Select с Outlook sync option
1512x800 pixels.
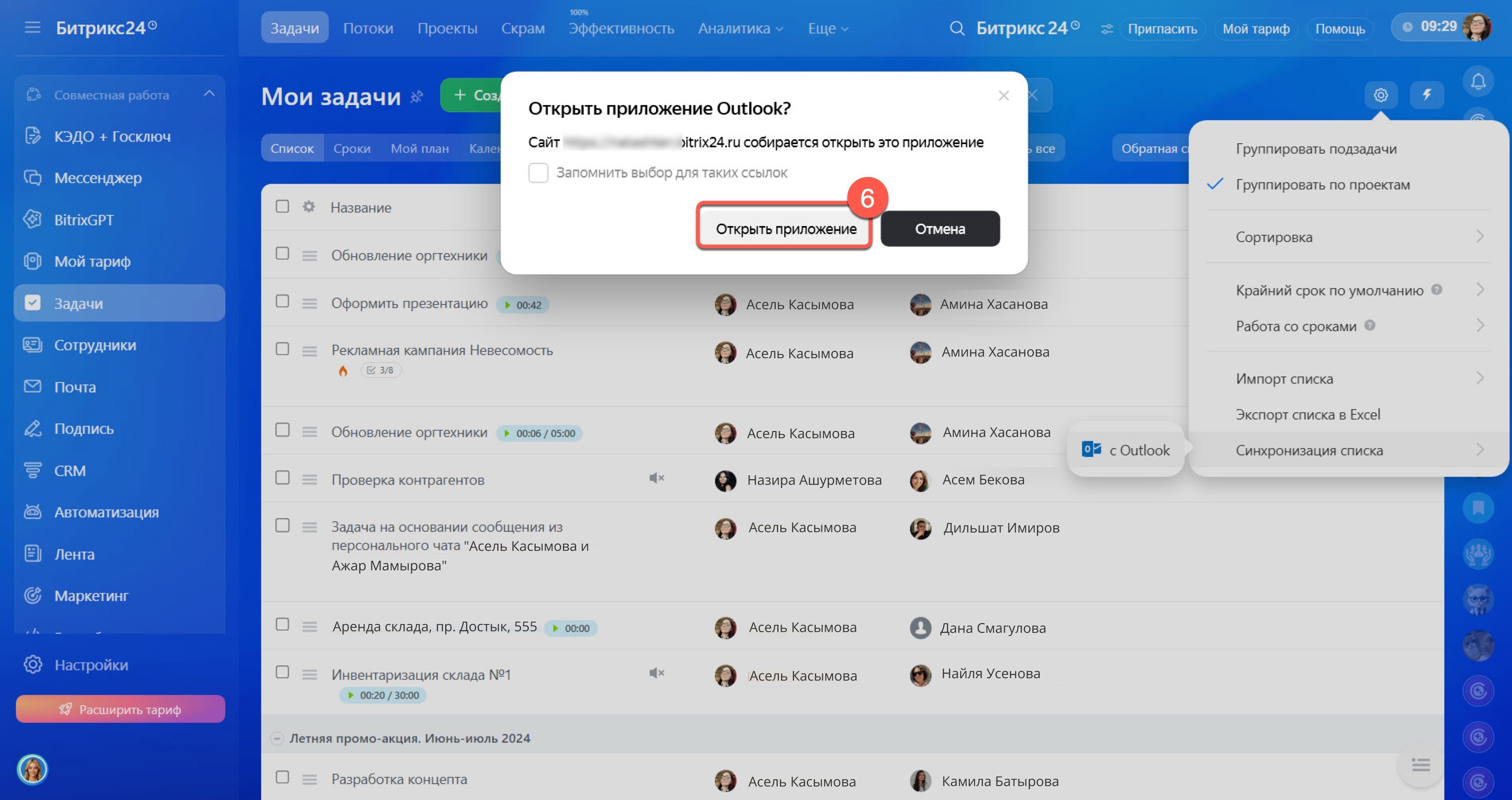1126,450
